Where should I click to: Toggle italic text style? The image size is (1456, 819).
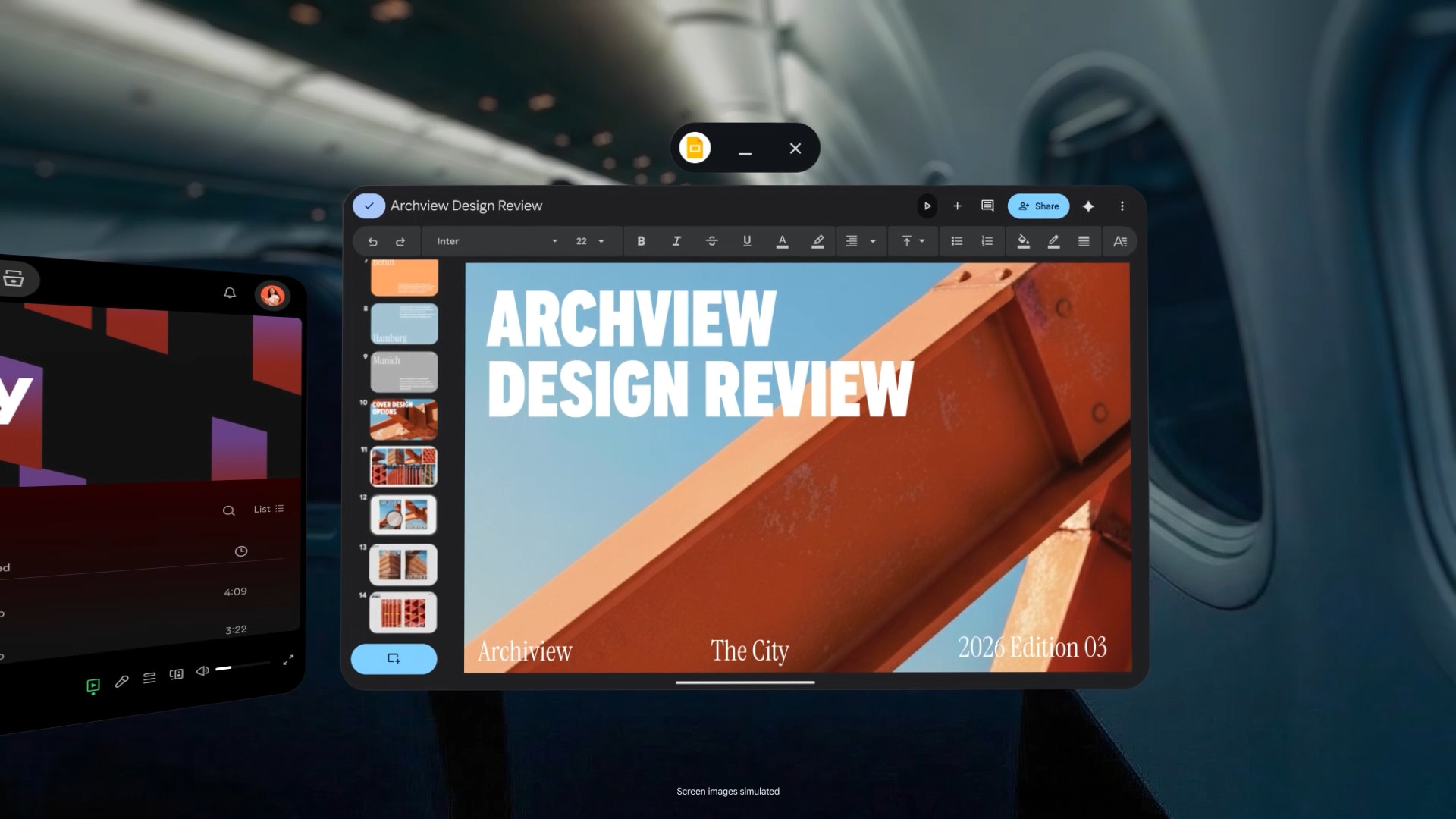(676, 241)
